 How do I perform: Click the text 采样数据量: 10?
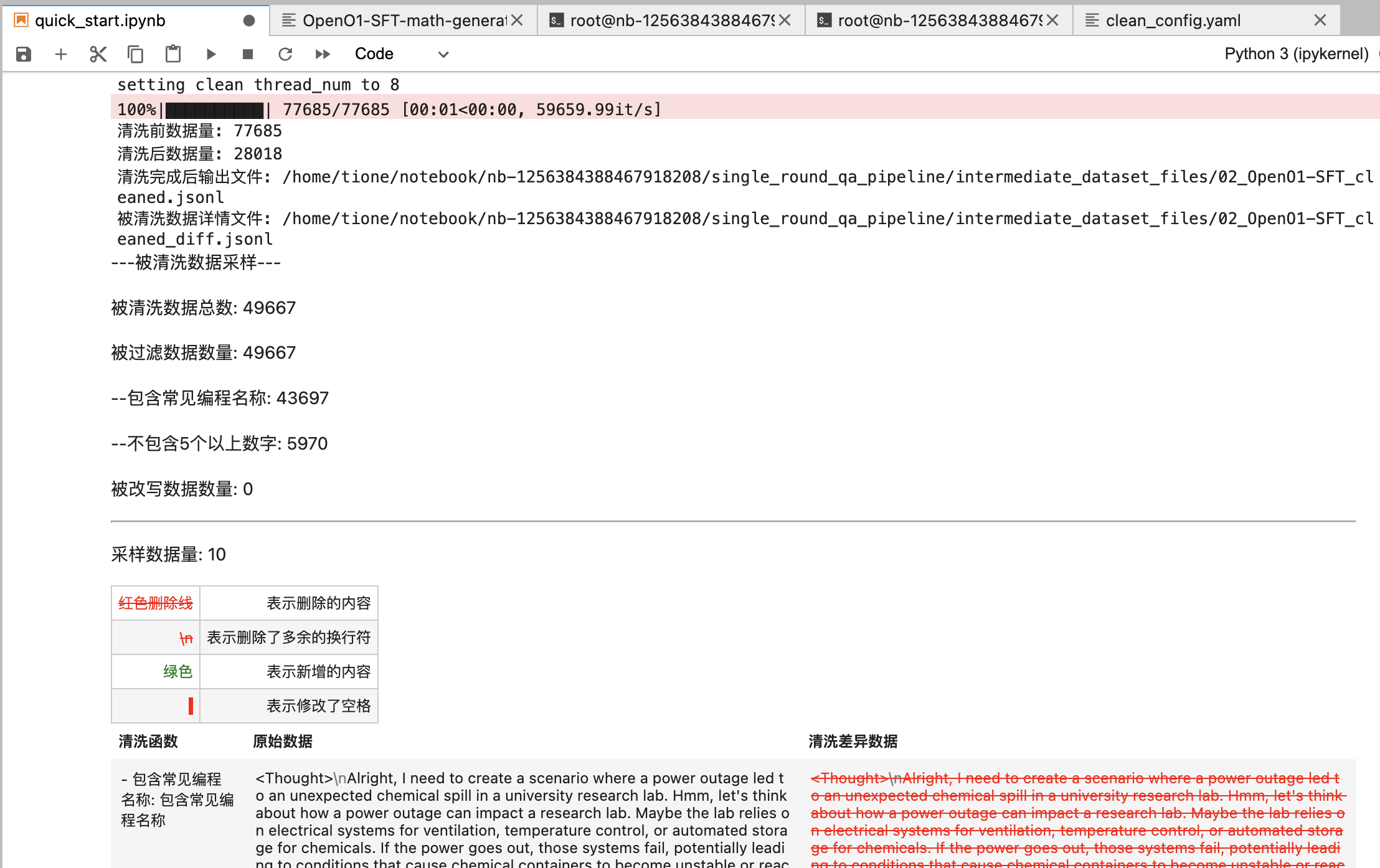point(168,554)
